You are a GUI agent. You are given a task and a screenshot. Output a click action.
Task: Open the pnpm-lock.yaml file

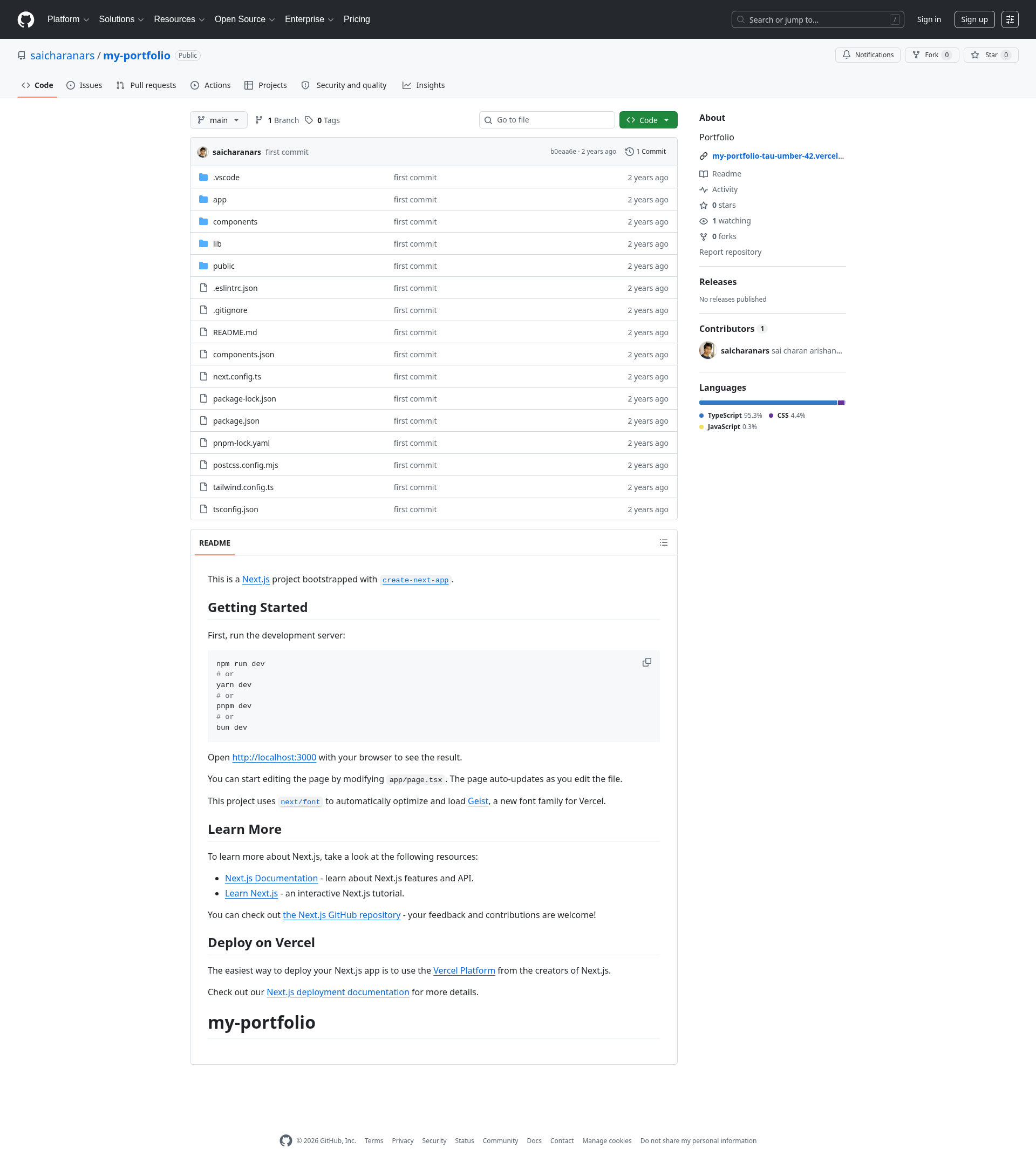(241, 443)
